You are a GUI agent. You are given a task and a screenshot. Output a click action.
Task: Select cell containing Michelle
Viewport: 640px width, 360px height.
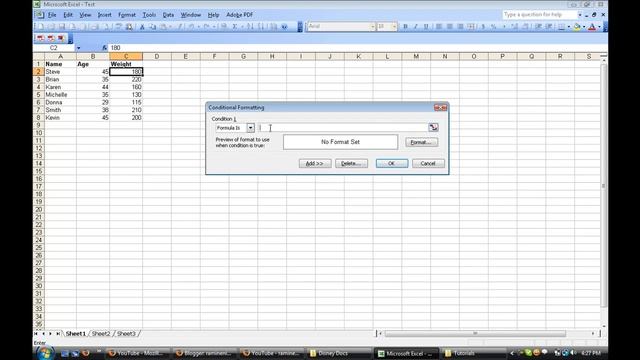60,95
